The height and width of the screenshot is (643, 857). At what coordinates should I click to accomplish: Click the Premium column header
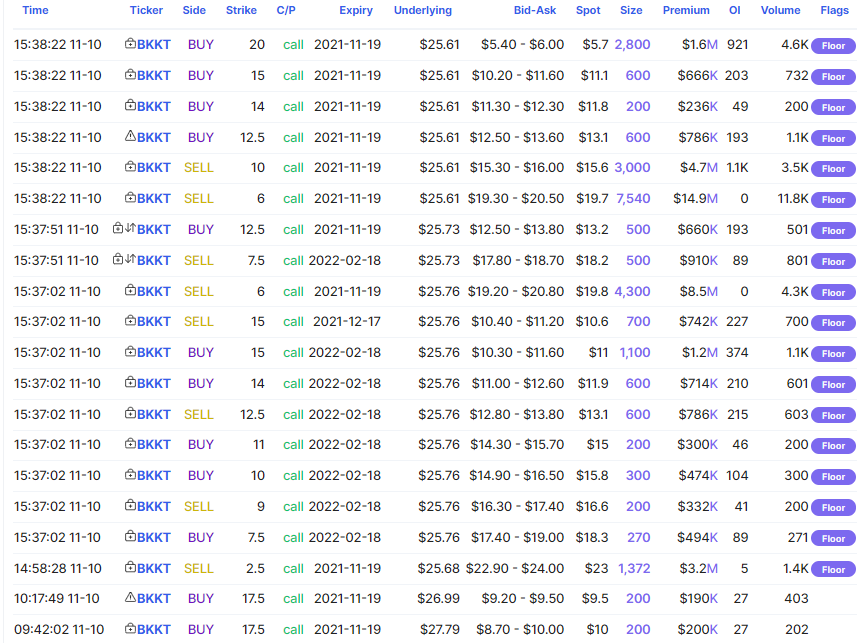(686, 10)
